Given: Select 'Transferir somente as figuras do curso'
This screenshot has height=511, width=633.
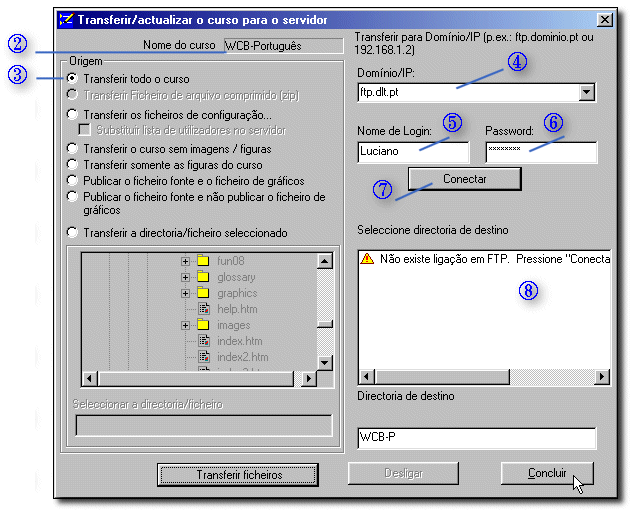Looking at the screenshot, I should click(x=73, y=165).
